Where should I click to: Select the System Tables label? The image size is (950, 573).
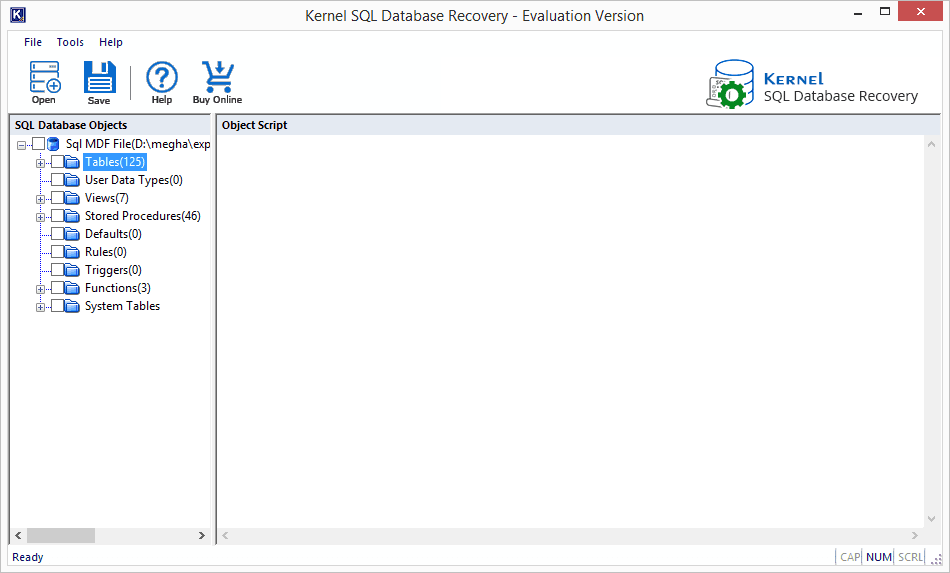click(x=122, y=306)
